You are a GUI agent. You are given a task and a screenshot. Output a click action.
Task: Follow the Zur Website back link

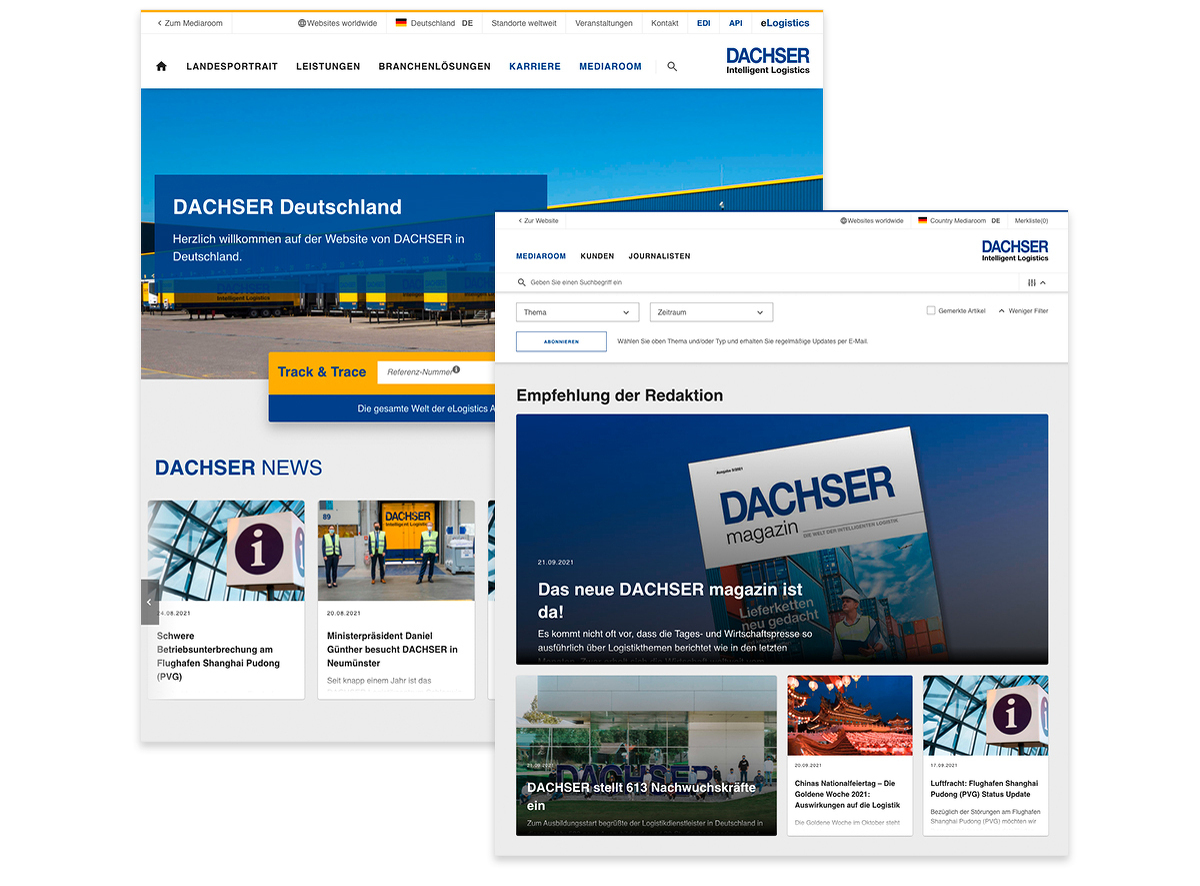click(538, 221)
